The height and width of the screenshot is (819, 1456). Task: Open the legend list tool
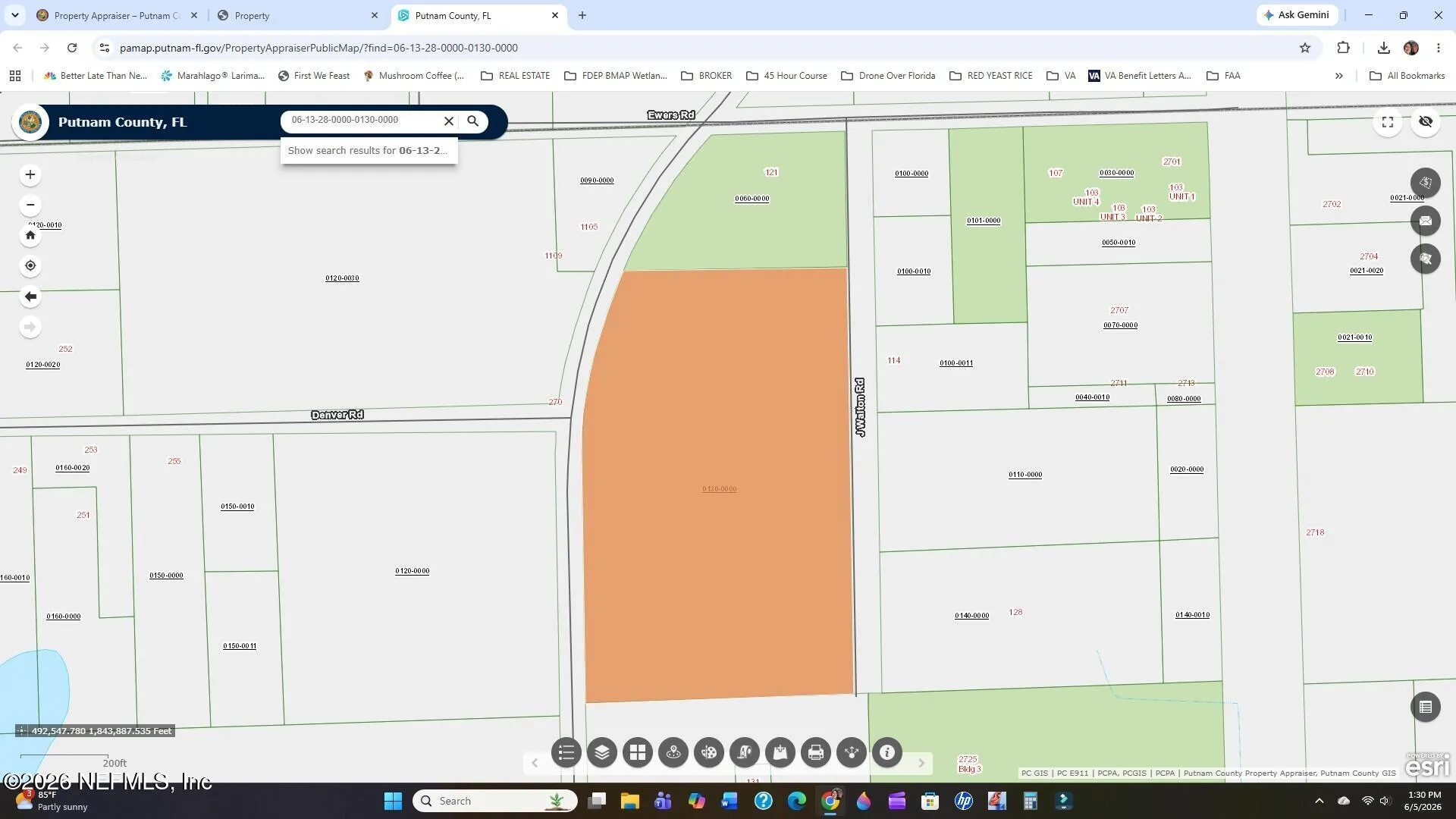tap(566, 752)
